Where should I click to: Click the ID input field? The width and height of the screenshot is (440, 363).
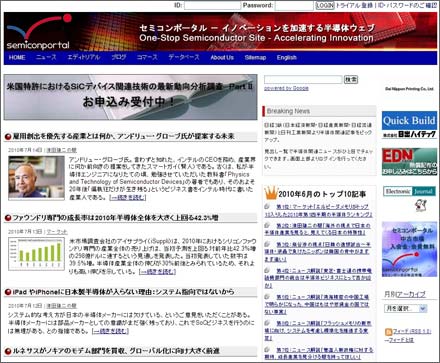click(x=212, y=5)
